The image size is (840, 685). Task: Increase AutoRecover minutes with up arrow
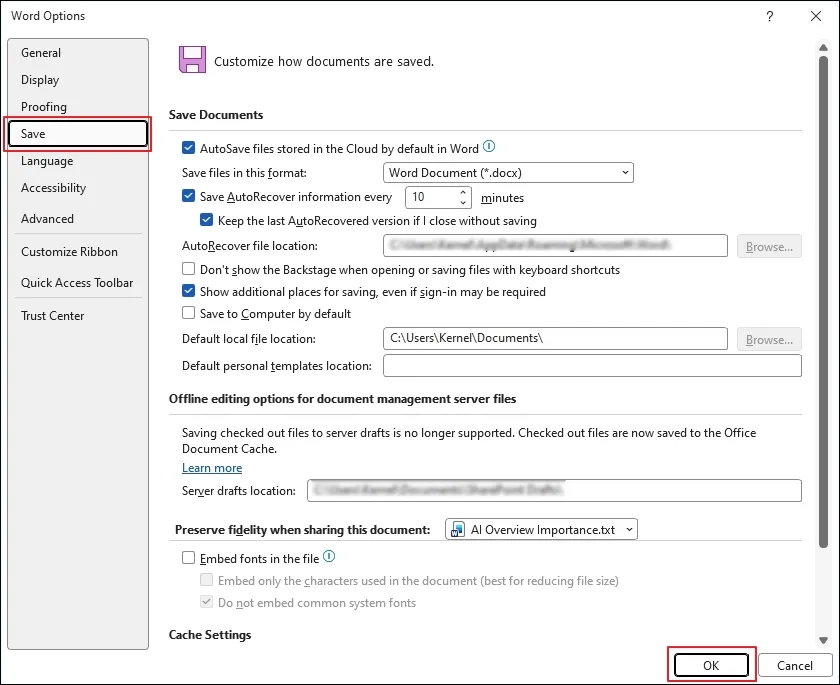tap(463, 192)
